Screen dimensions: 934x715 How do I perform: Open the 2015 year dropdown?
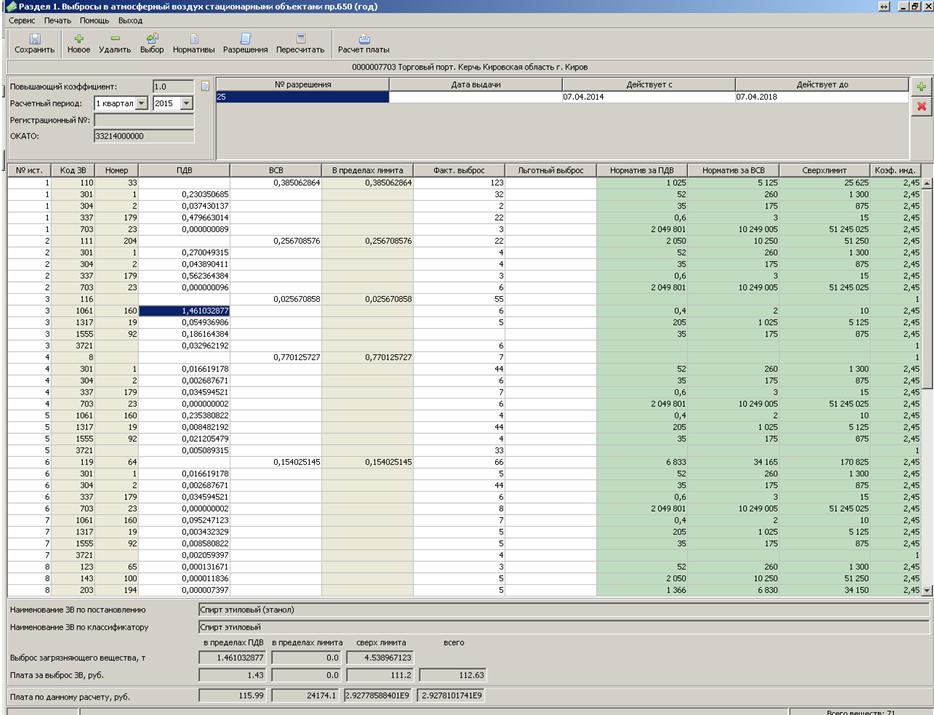[x=186, y=103]
